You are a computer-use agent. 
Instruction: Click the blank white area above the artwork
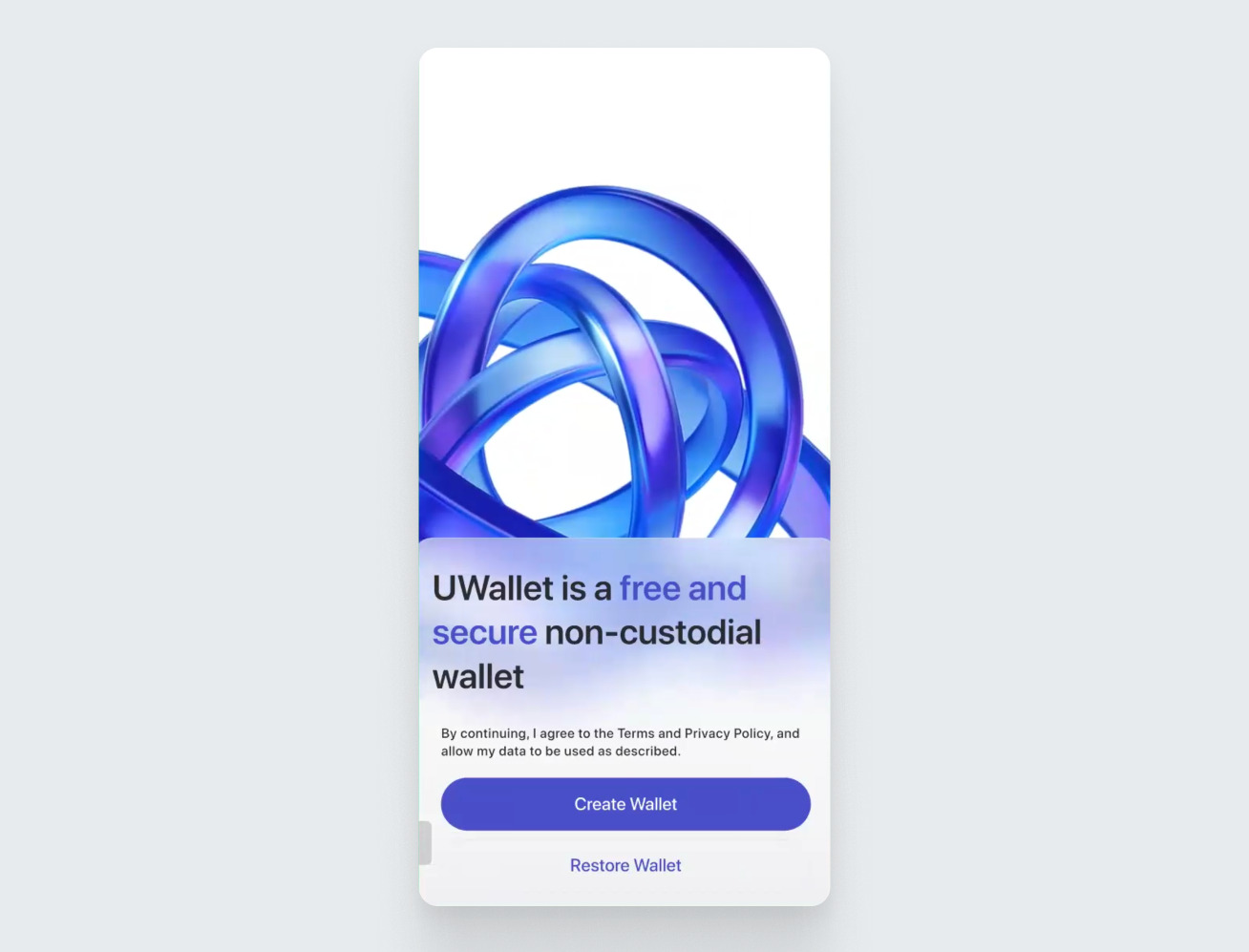tap(624, 115)
